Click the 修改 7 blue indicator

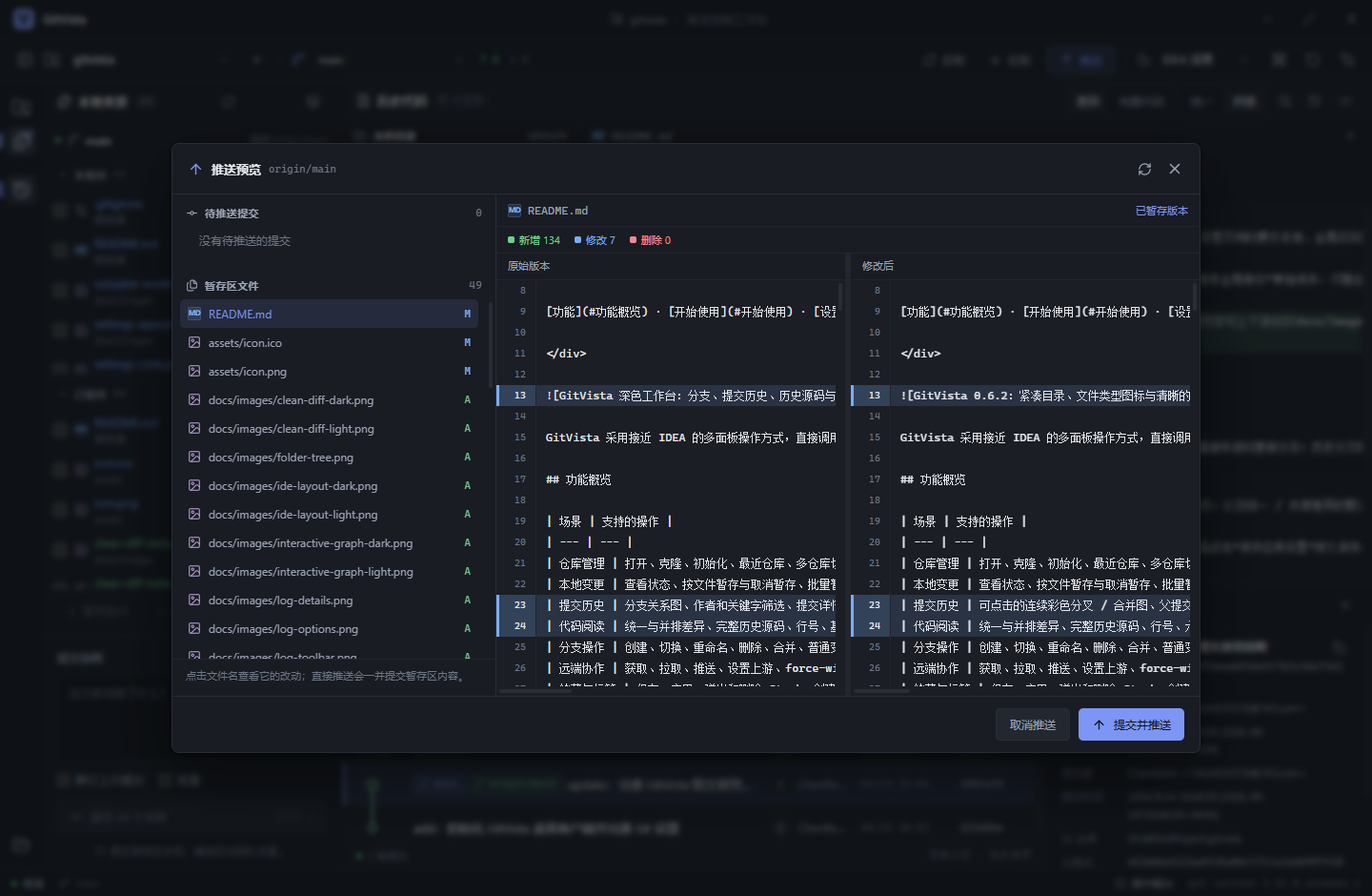click(x=595, y=240)
